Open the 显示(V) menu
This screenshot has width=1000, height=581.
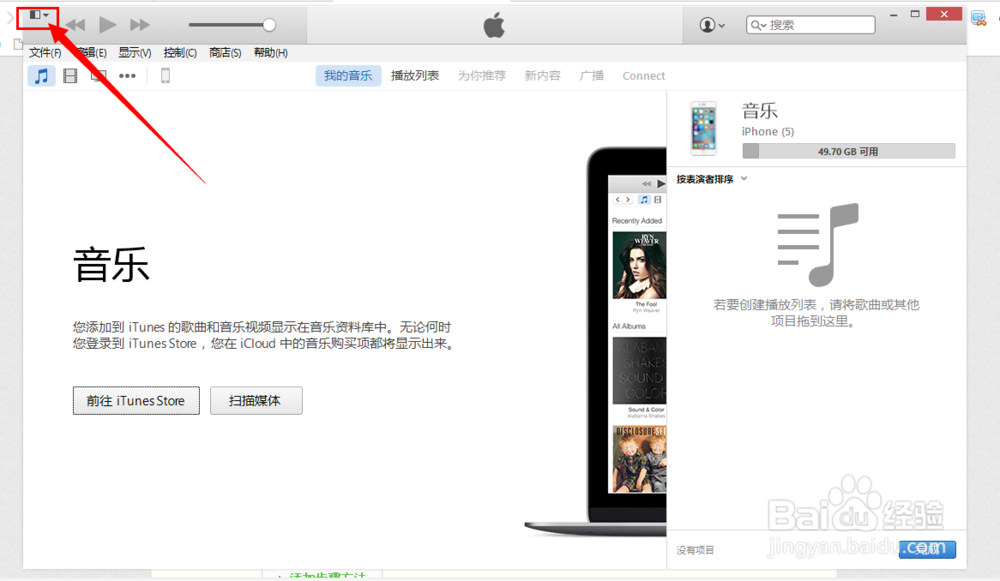pos(135,52)
